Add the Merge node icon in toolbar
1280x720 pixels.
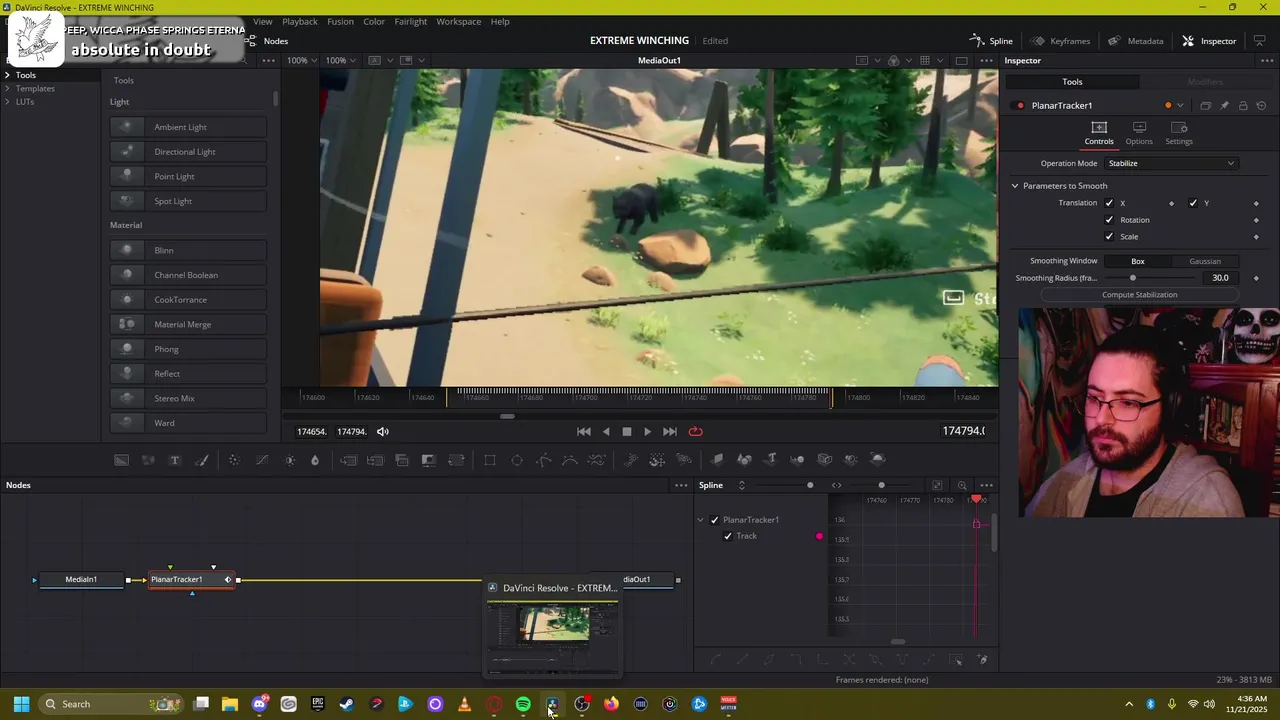pos(348,460)
